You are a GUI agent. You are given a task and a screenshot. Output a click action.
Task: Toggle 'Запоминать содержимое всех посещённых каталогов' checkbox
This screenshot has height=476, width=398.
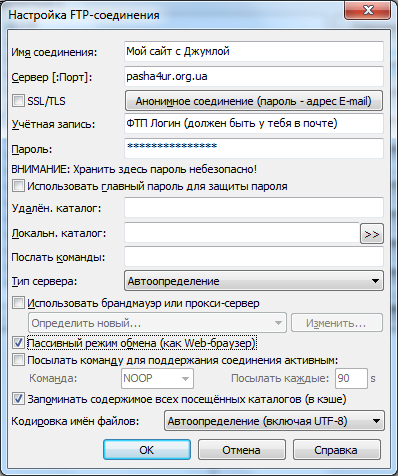click(18, 399)
